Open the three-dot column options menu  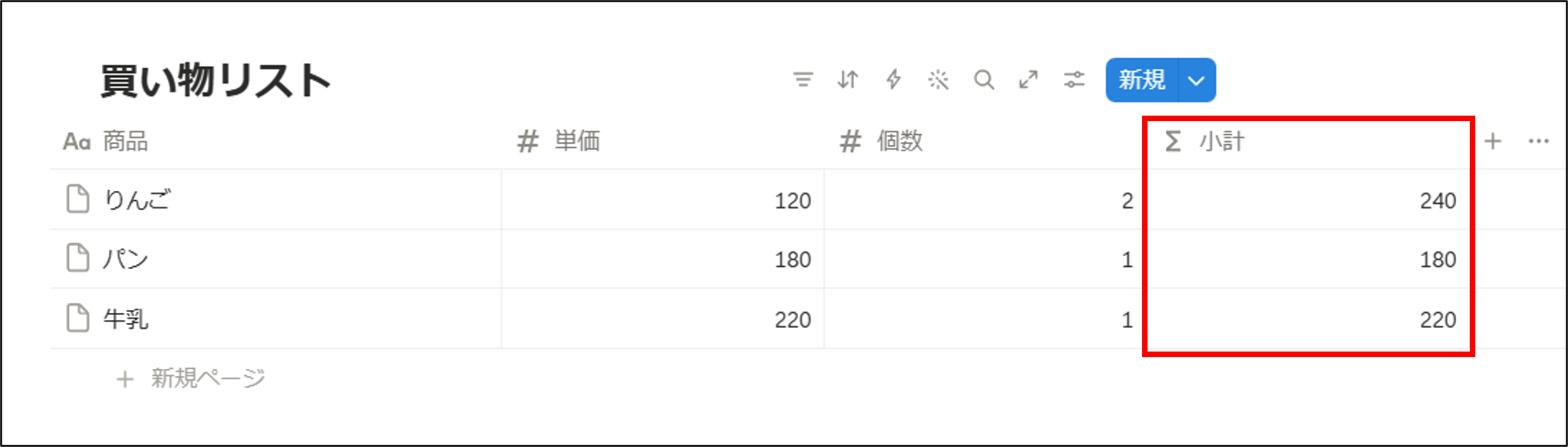click(1539, 141)
